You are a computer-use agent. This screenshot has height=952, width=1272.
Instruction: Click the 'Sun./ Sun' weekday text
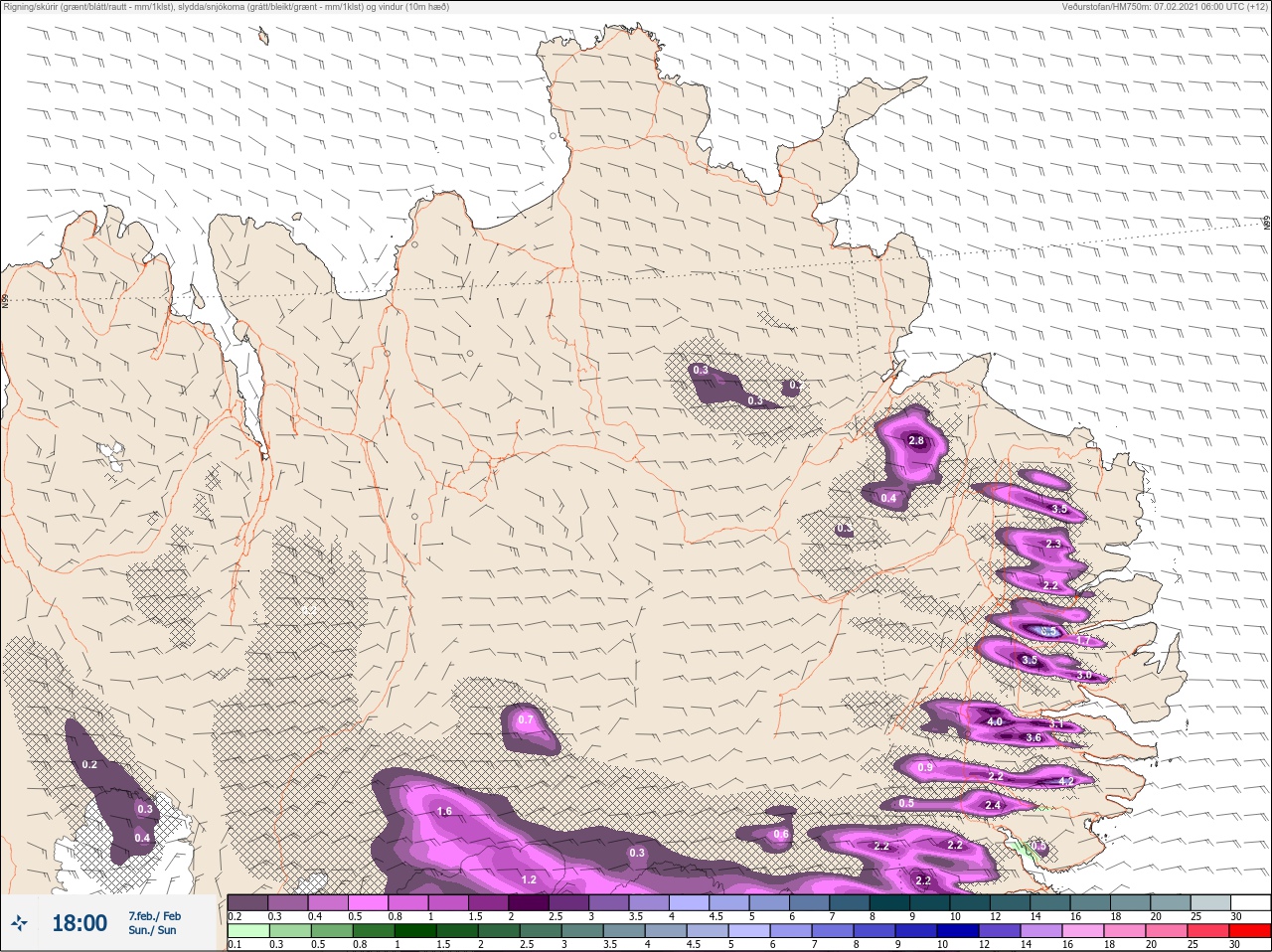[152, 930]
